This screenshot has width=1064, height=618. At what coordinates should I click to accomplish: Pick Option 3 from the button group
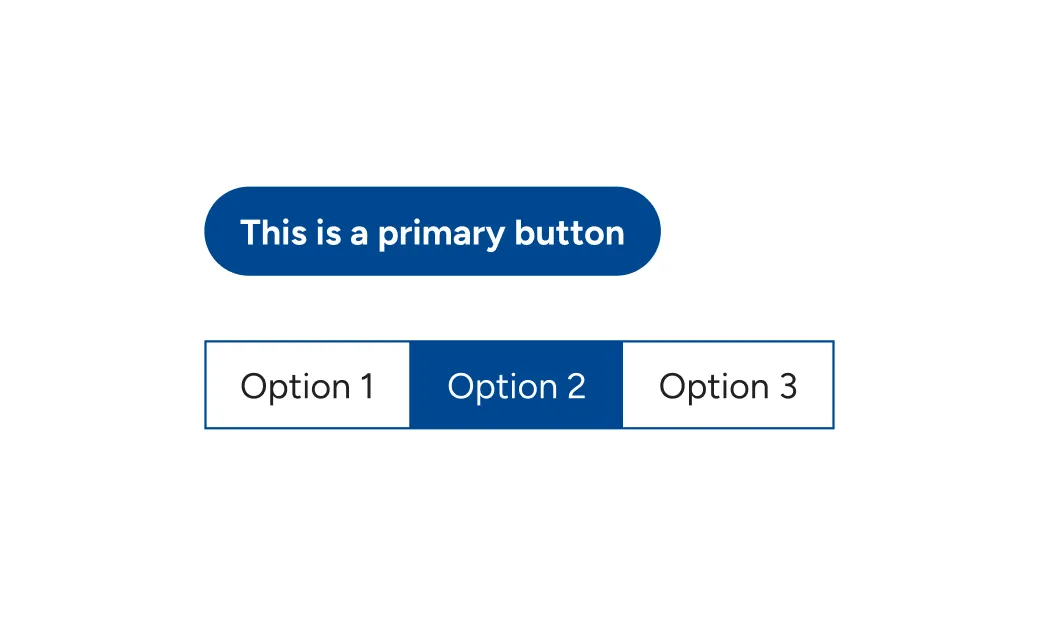[728, 385]
